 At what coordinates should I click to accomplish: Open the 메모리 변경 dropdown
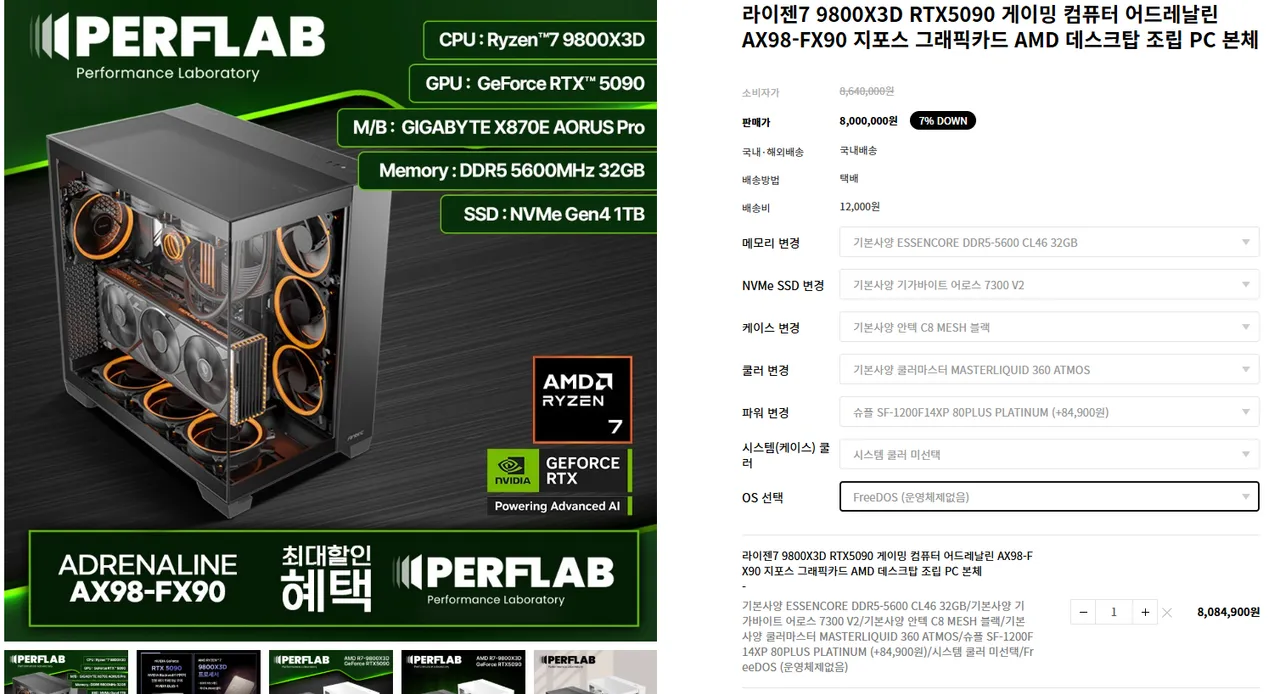click(1049, 242)
